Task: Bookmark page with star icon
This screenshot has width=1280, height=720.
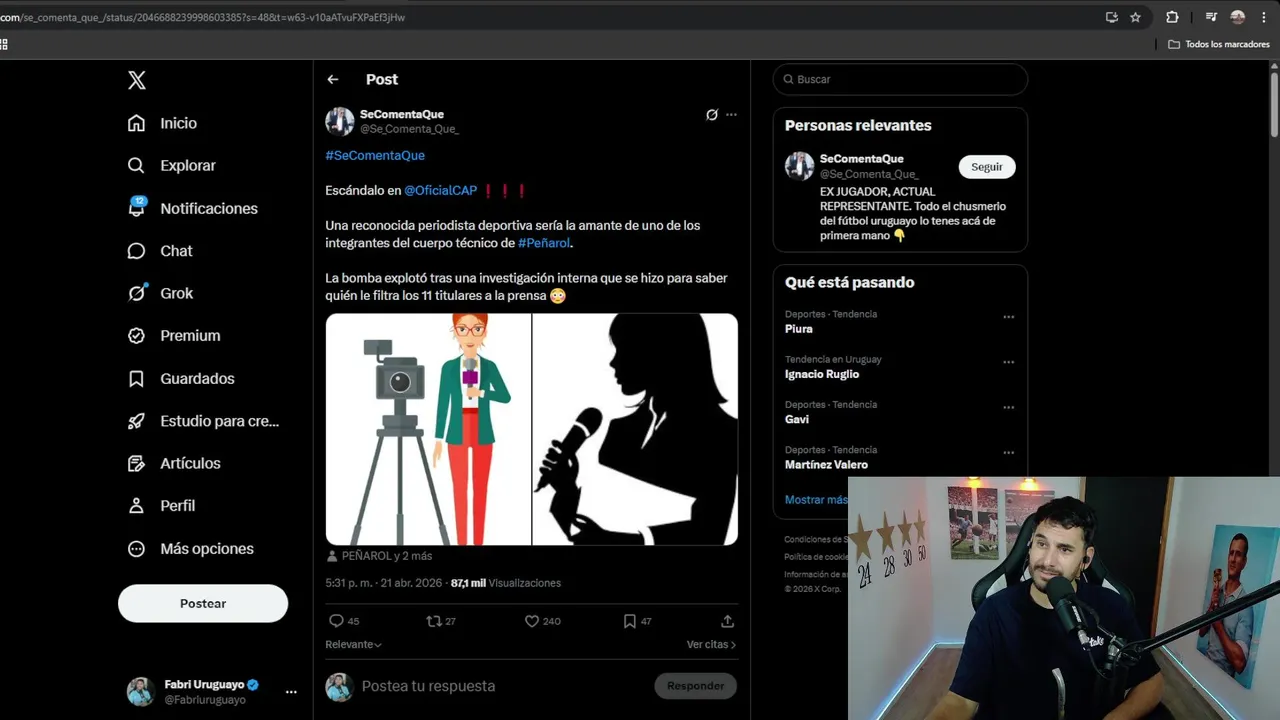Action: (x=1135, y=17)
